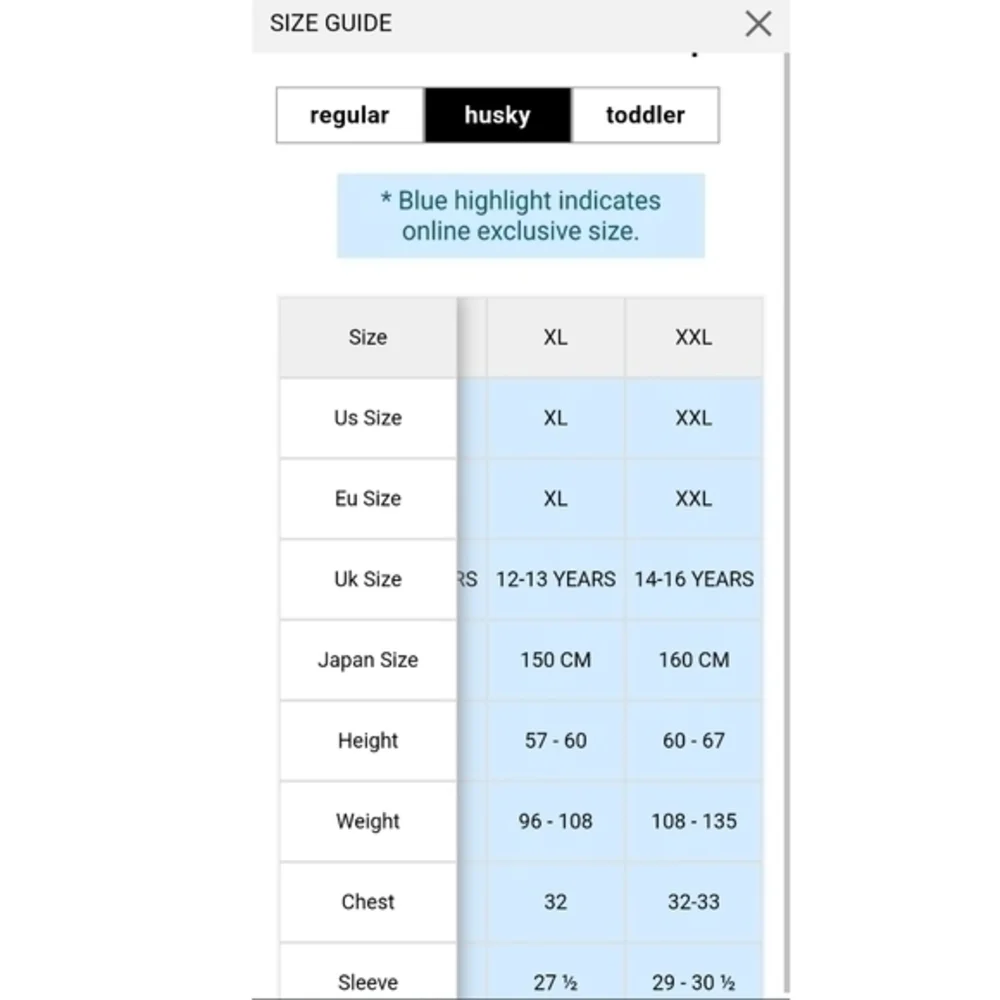Click the Eu Size row label
This screenshot has width=1000, height=1000.
(368, 498)
